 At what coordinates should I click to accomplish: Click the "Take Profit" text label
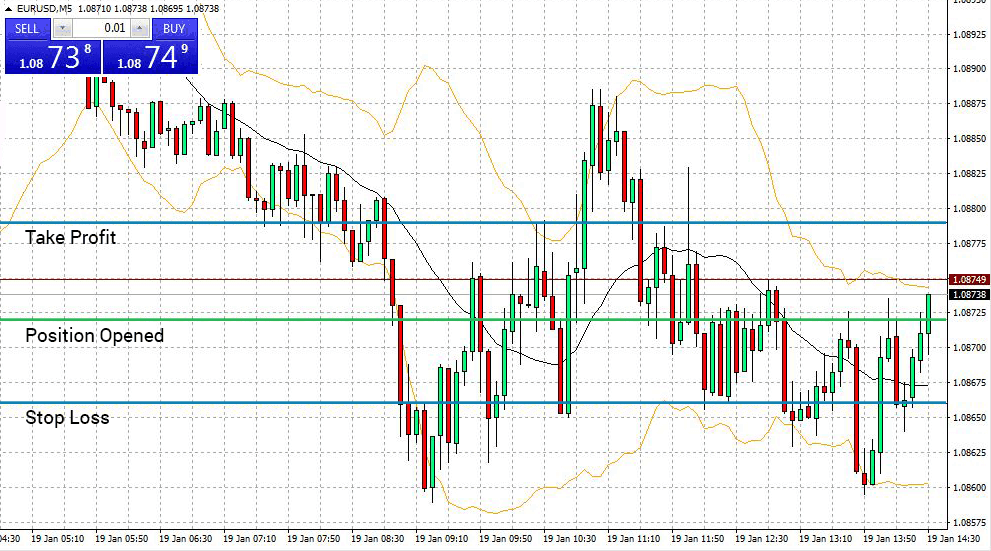click(x=70, y=237)
